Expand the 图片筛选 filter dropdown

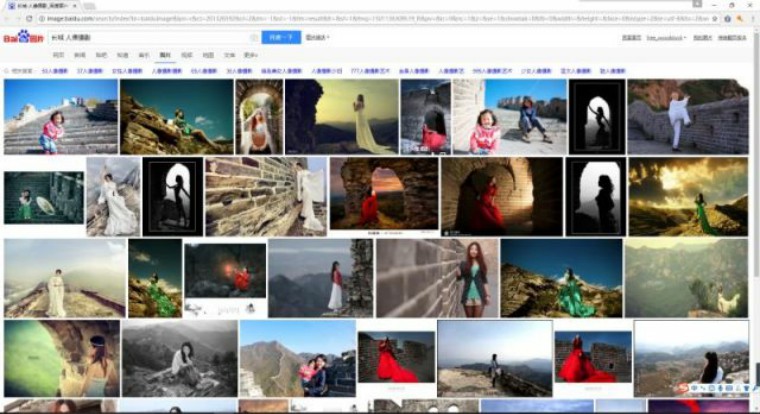(x=317, y=37)
